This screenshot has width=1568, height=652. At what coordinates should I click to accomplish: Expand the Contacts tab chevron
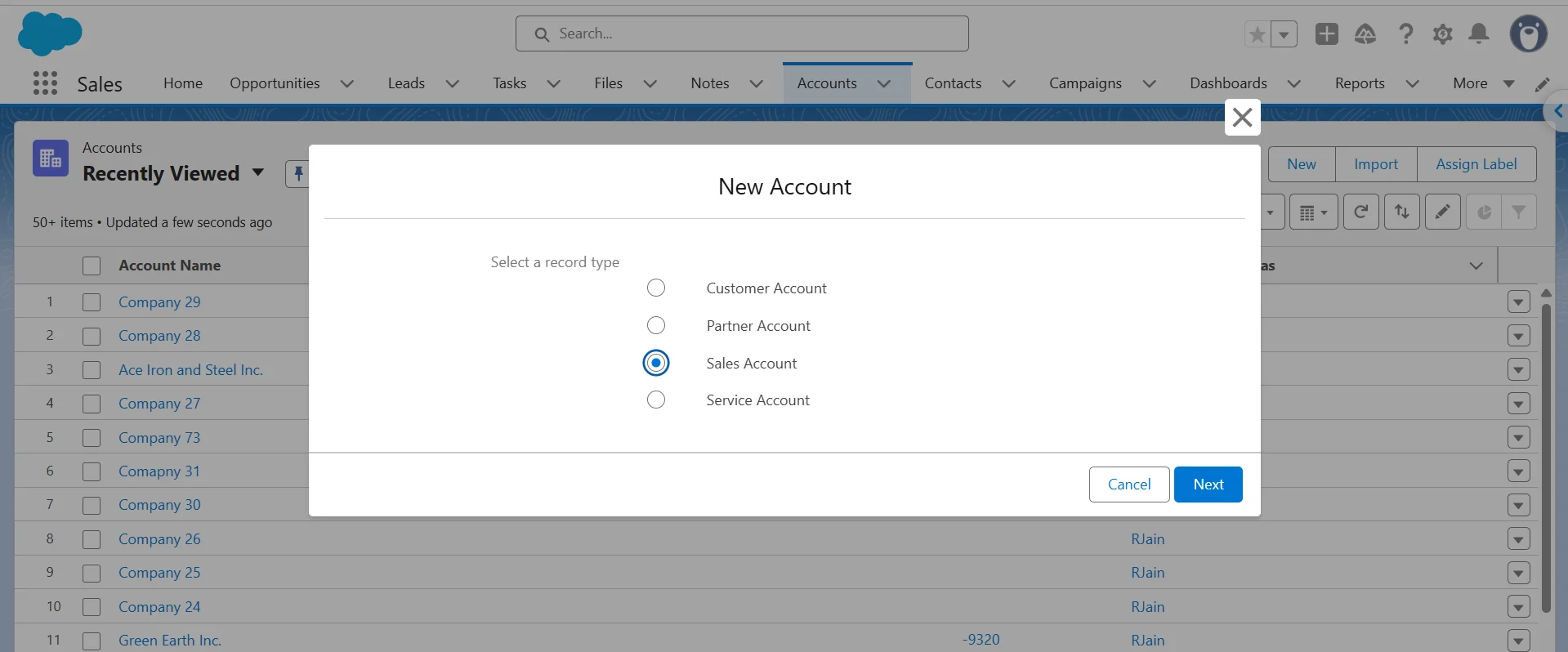tap(1008, 83)
